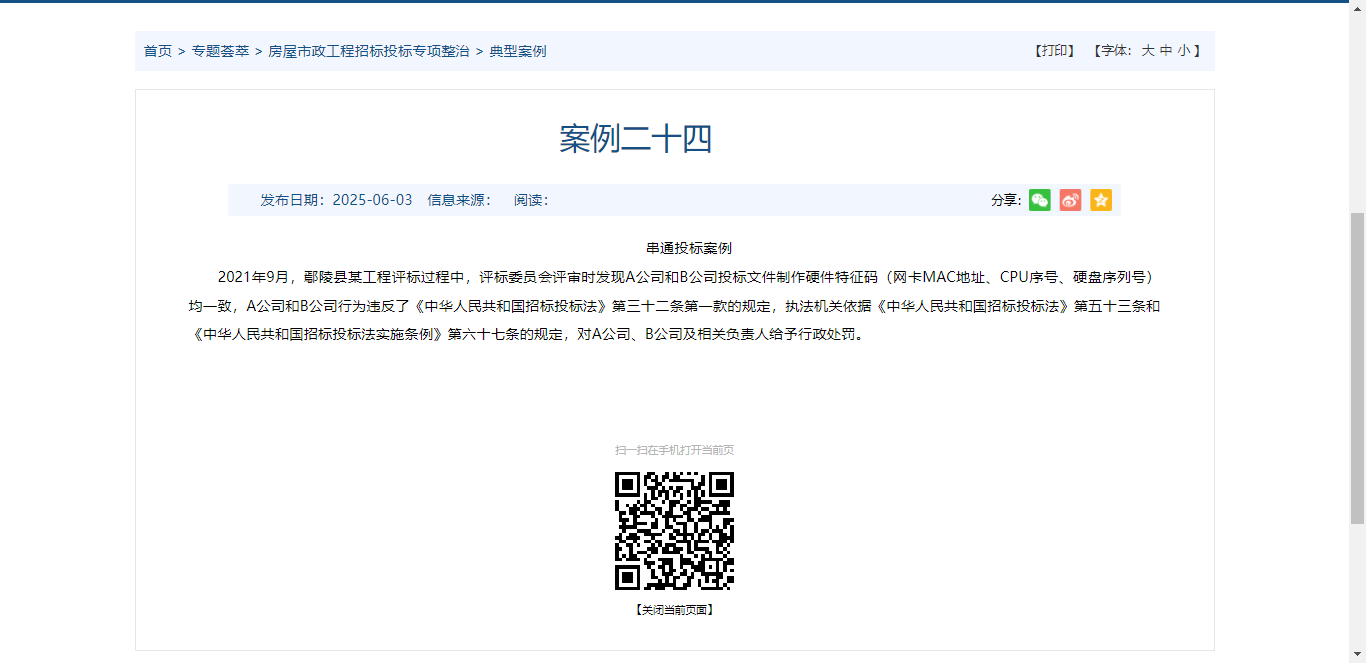Click the text 扫一扫在手机打开当前页

point(675,450)
